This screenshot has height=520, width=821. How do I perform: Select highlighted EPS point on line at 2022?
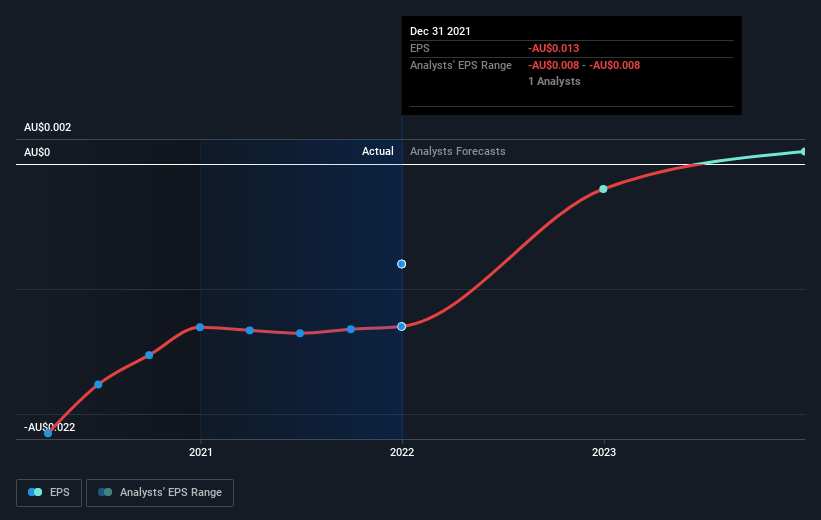click(x=402, y=327)
